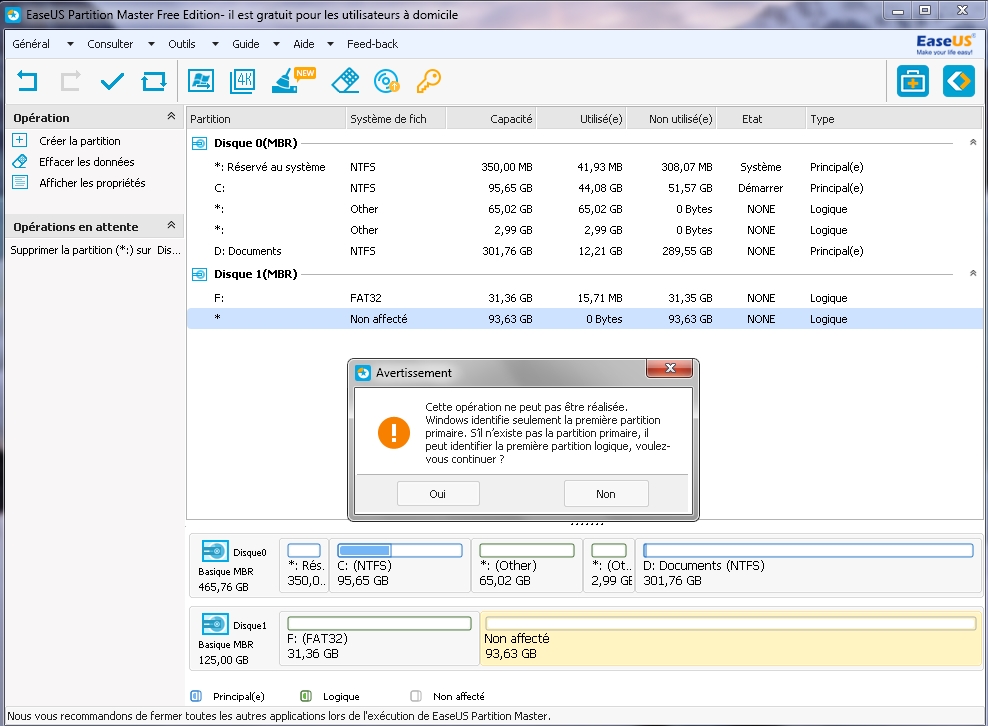Select pending operation Supprimer la partition

point(95,250)
